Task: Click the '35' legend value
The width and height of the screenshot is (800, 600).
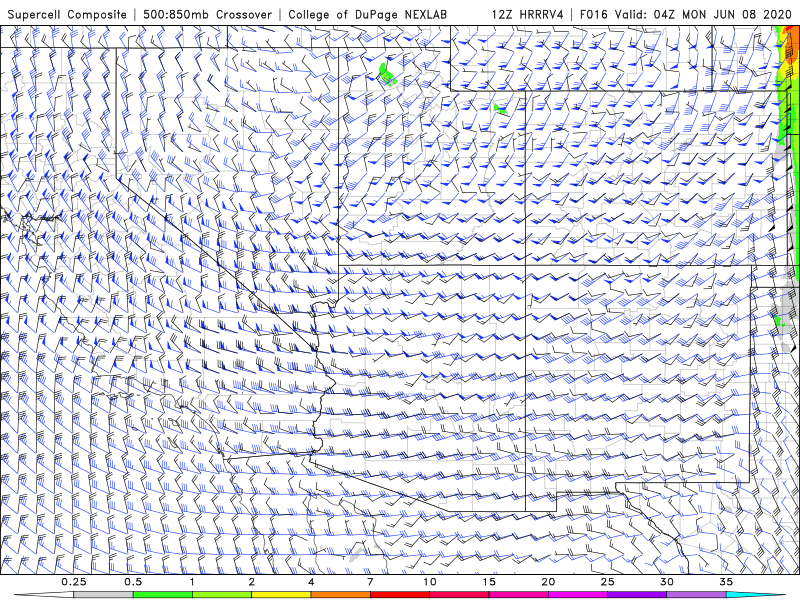Action: 726,582
